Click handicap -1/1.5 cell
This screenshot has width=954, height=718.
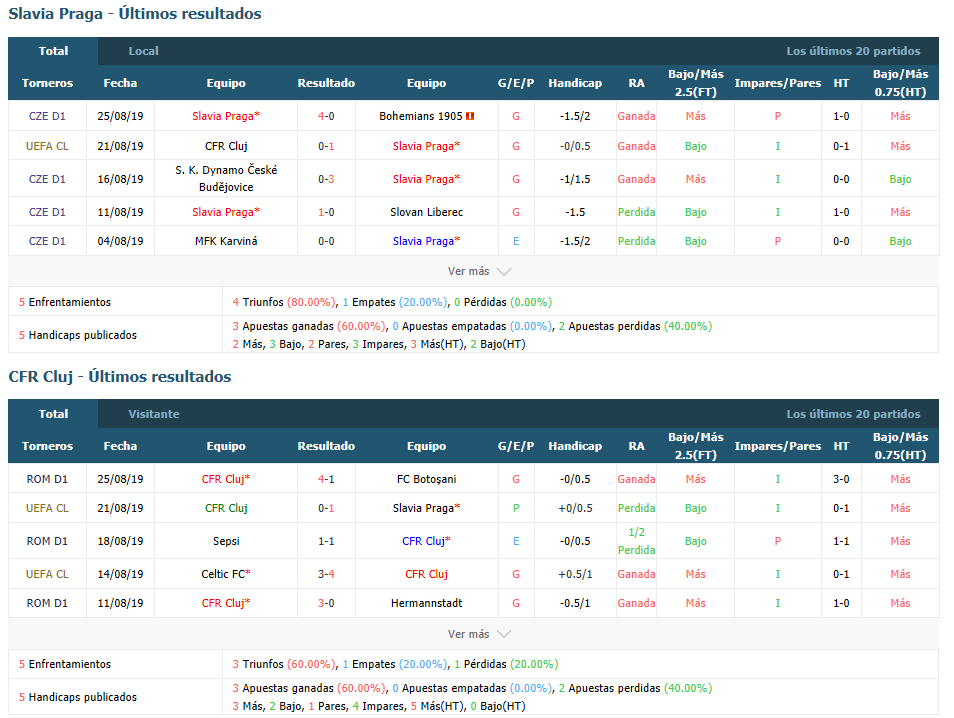[x=575, y=179]
